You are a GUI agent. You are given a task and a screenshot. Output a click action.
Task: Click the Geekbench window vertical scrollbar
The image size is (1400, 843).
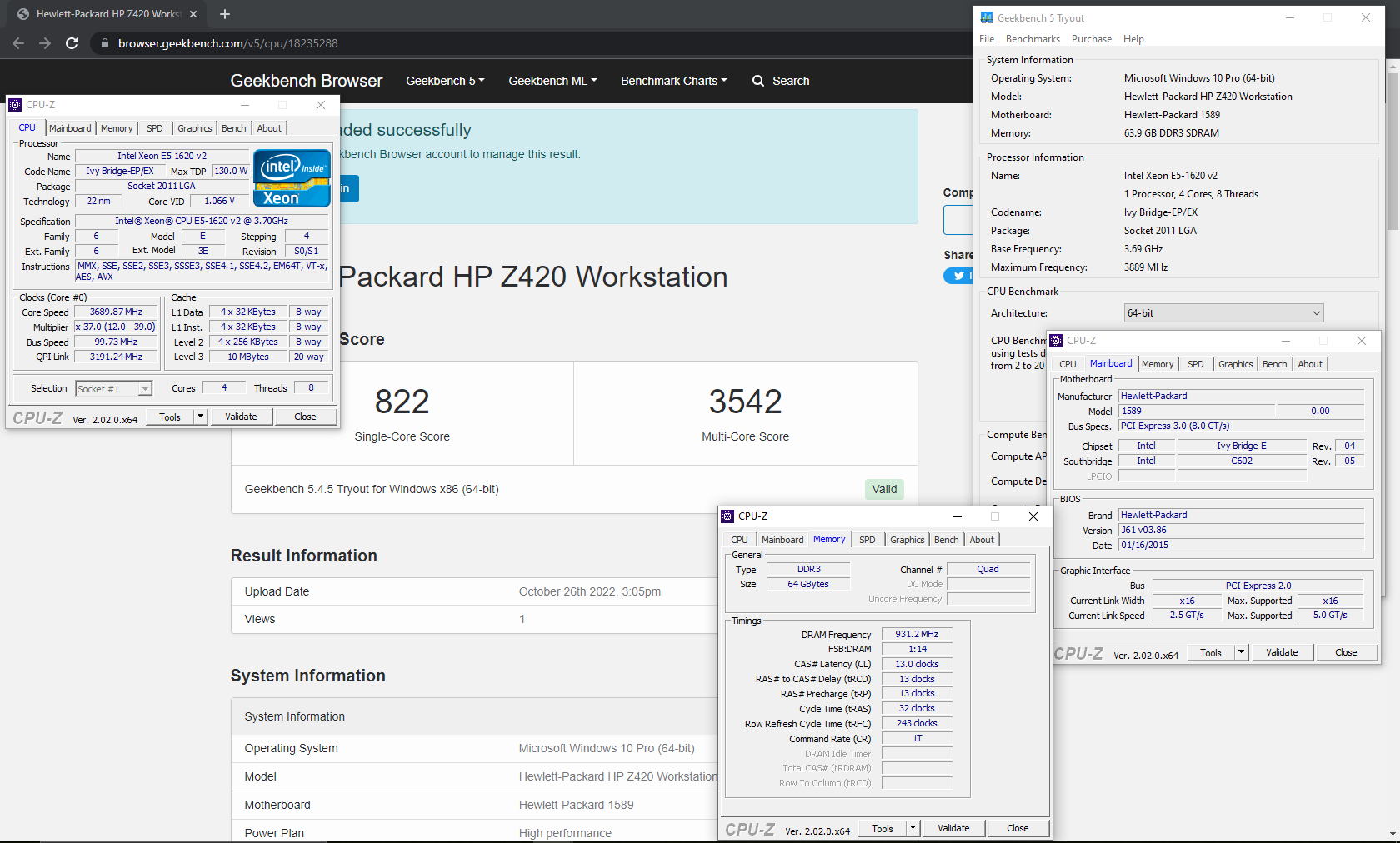[x=1392, y=150]
